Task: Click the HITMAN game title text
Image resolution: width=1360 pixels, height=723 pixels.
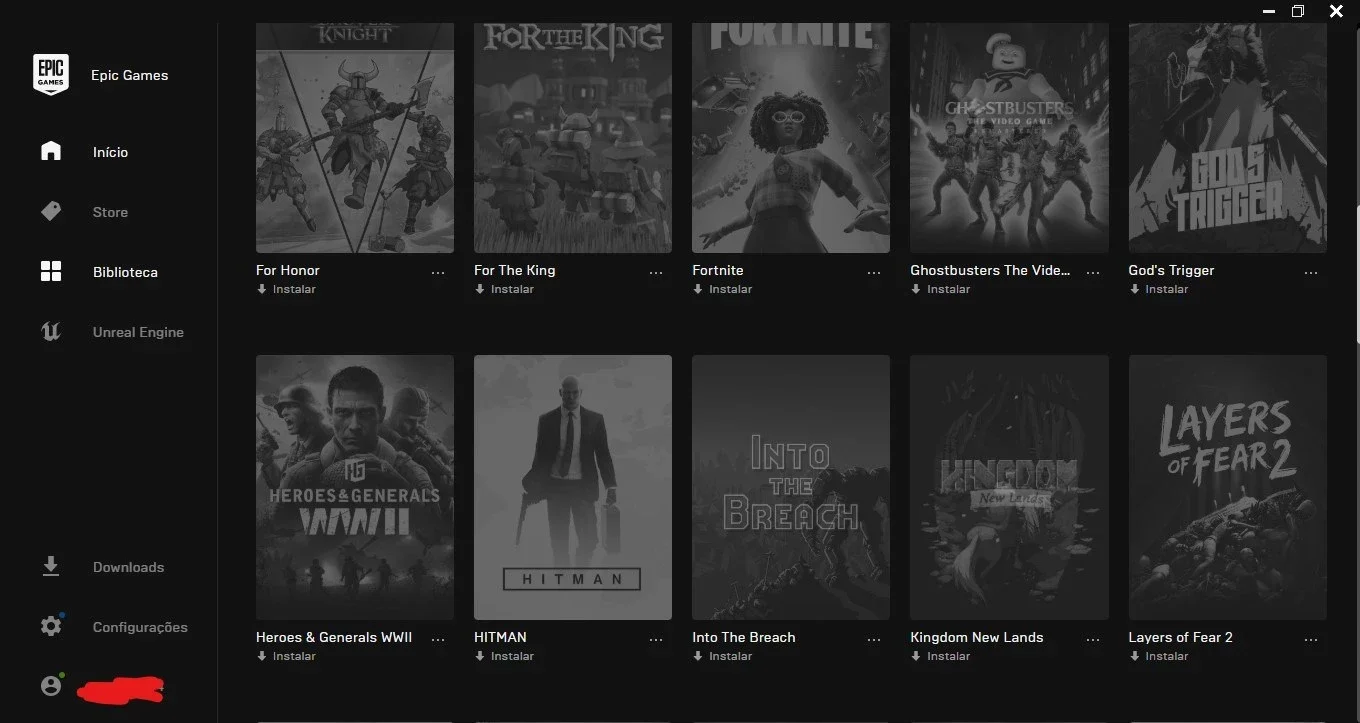Action: click(x=500, y=637)
